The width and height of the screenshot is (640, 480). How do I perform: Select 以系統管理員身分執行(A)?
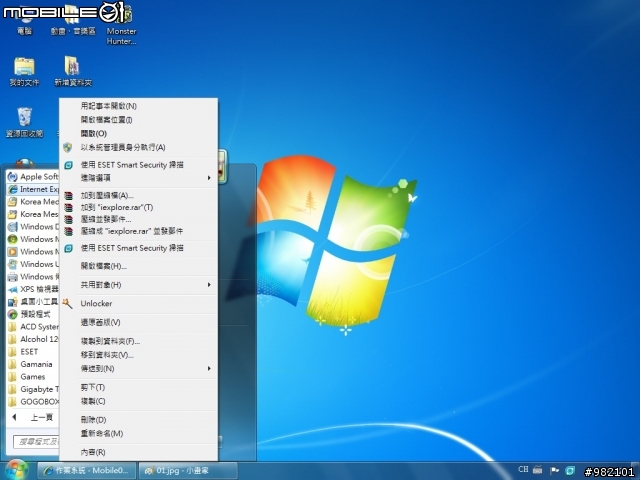[139, 147]
